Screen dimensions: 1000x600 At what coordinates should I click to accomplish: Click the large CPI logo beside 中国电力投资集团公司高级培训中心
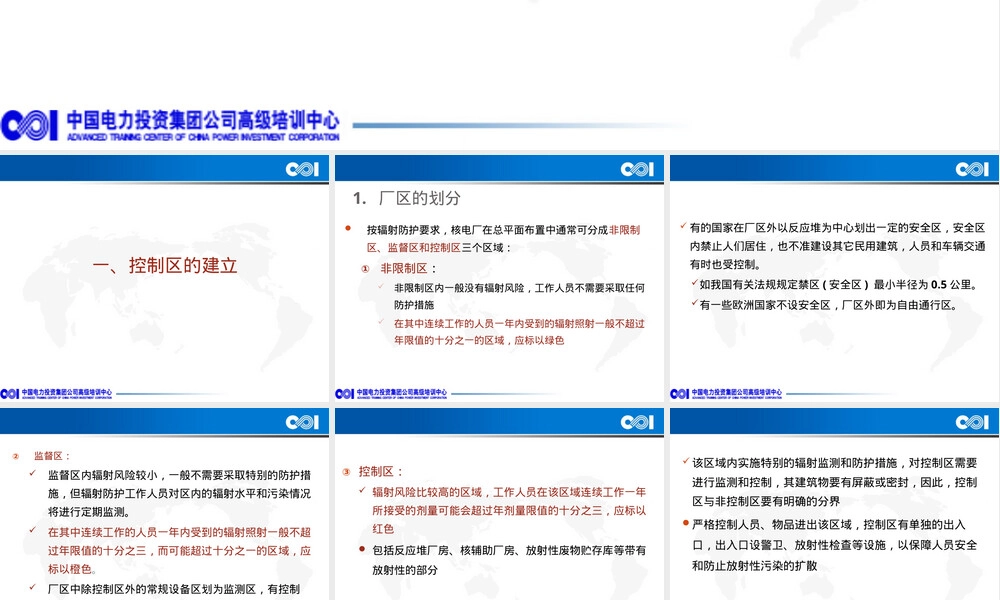pos(29,125)
